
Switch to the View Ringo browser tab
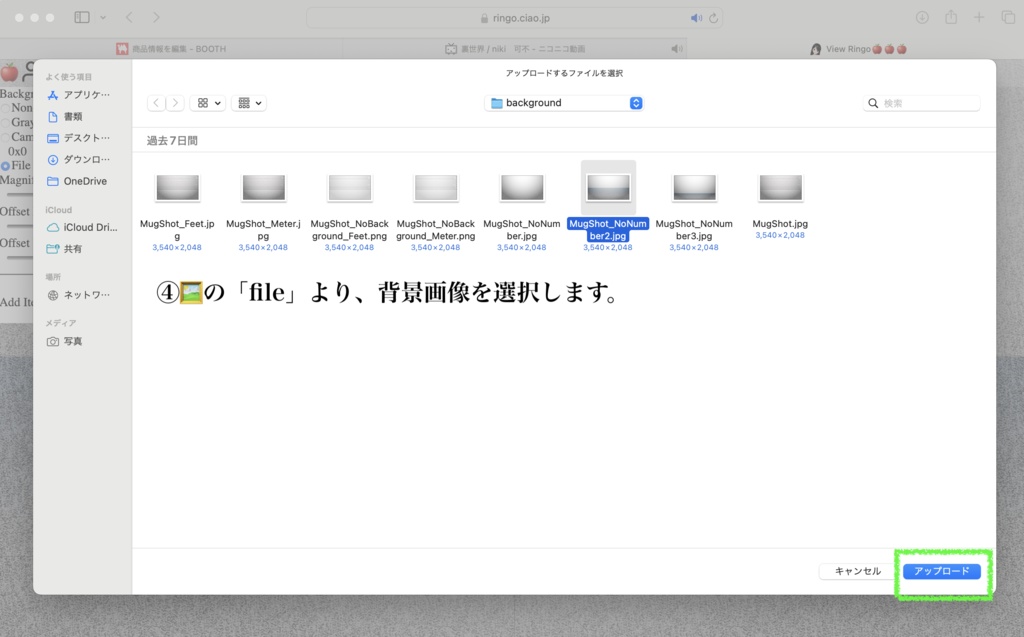click(x=857, y=49)
